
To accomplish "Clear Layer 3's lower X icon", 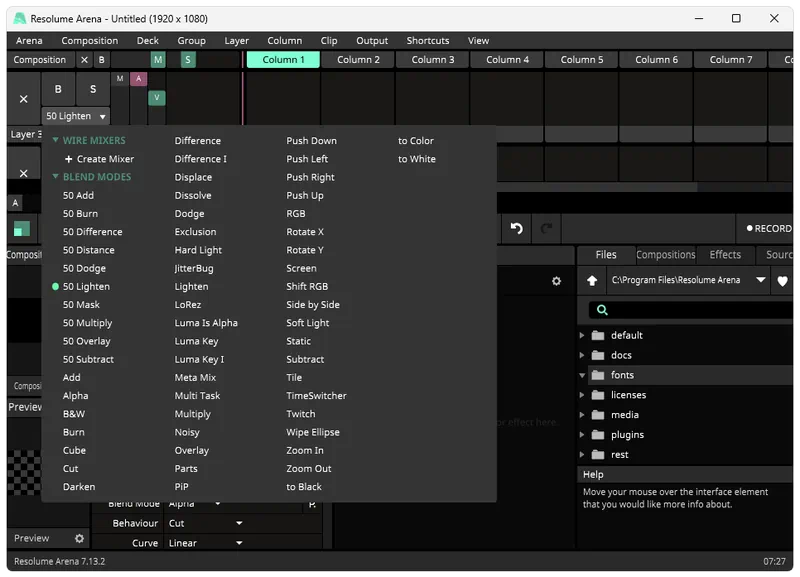I will pyautogui.click(x=23, y=173).
